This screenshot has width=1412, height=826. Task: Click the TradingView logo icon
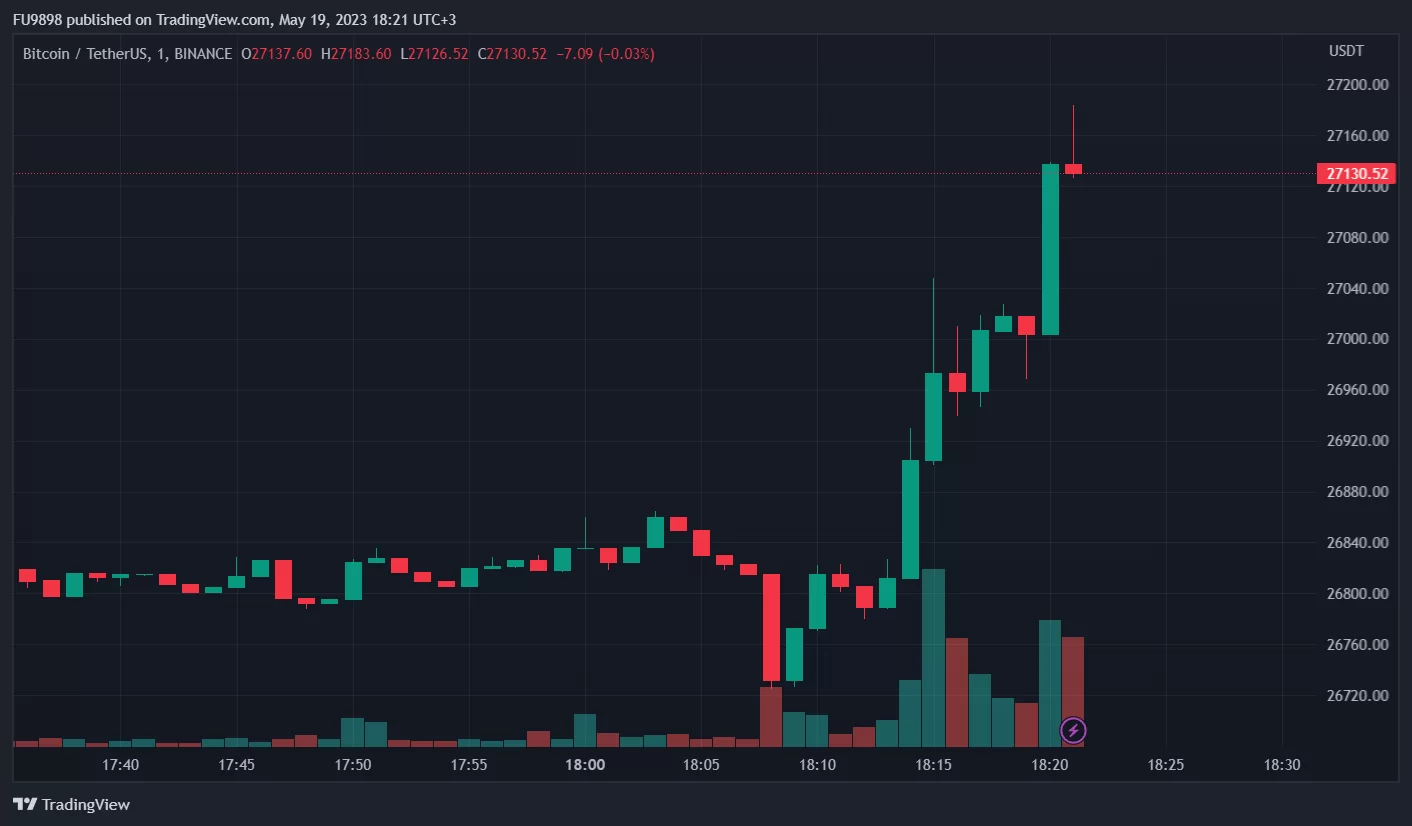click(25, 804)
